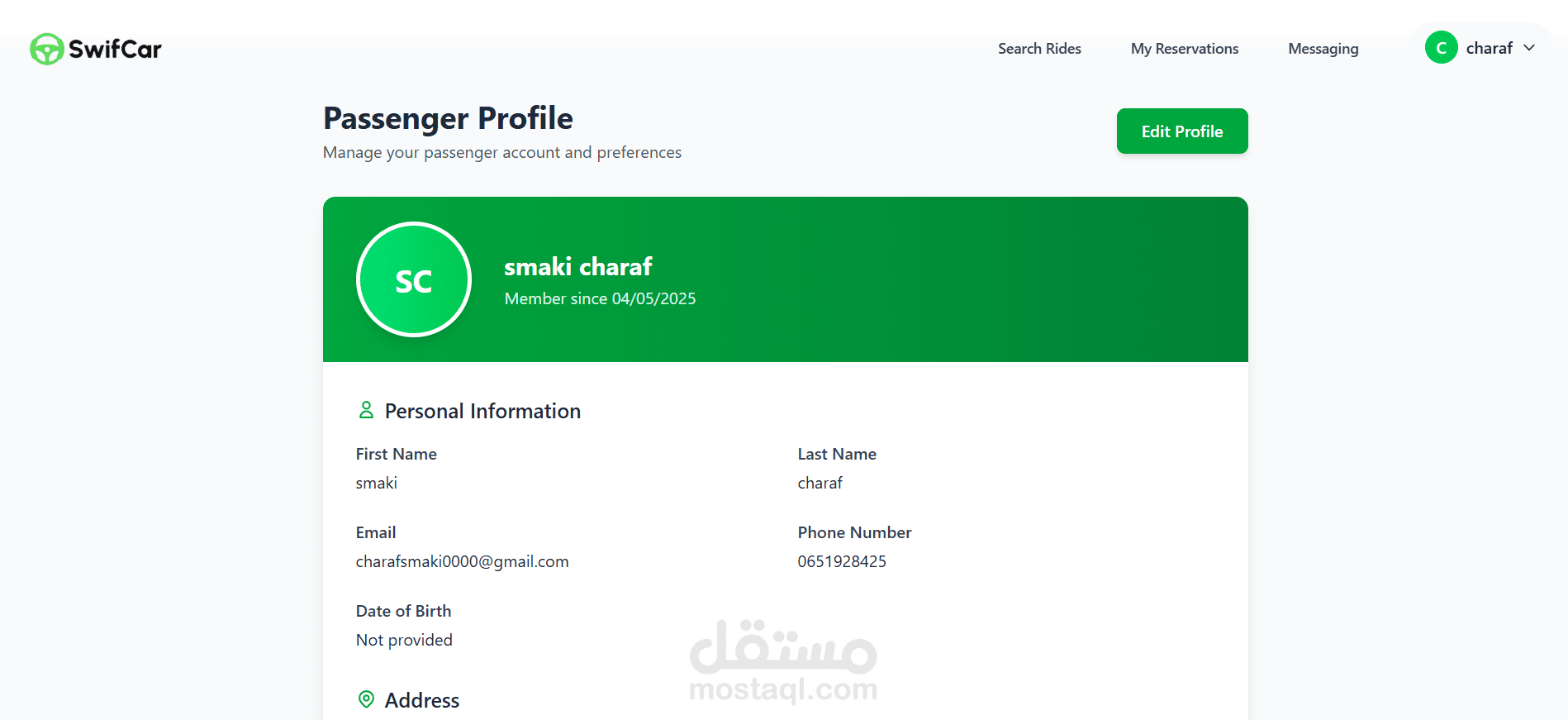
Task: Click the charaf username in the header
Action: click(1489, 48)
